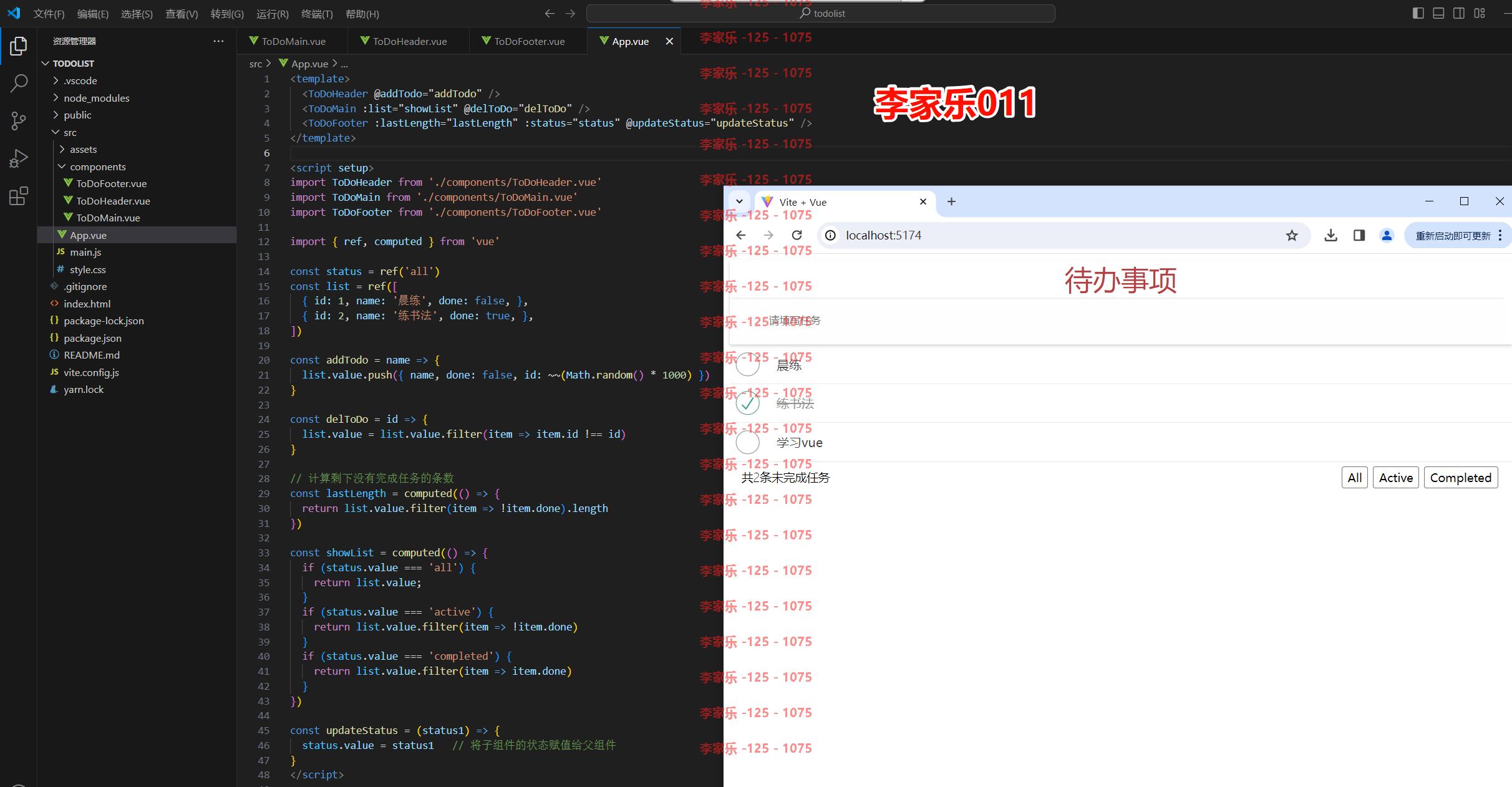Go forward in VS Code navigation history
Viewport: 1512px width, 787px height.
tap(570, 13)
